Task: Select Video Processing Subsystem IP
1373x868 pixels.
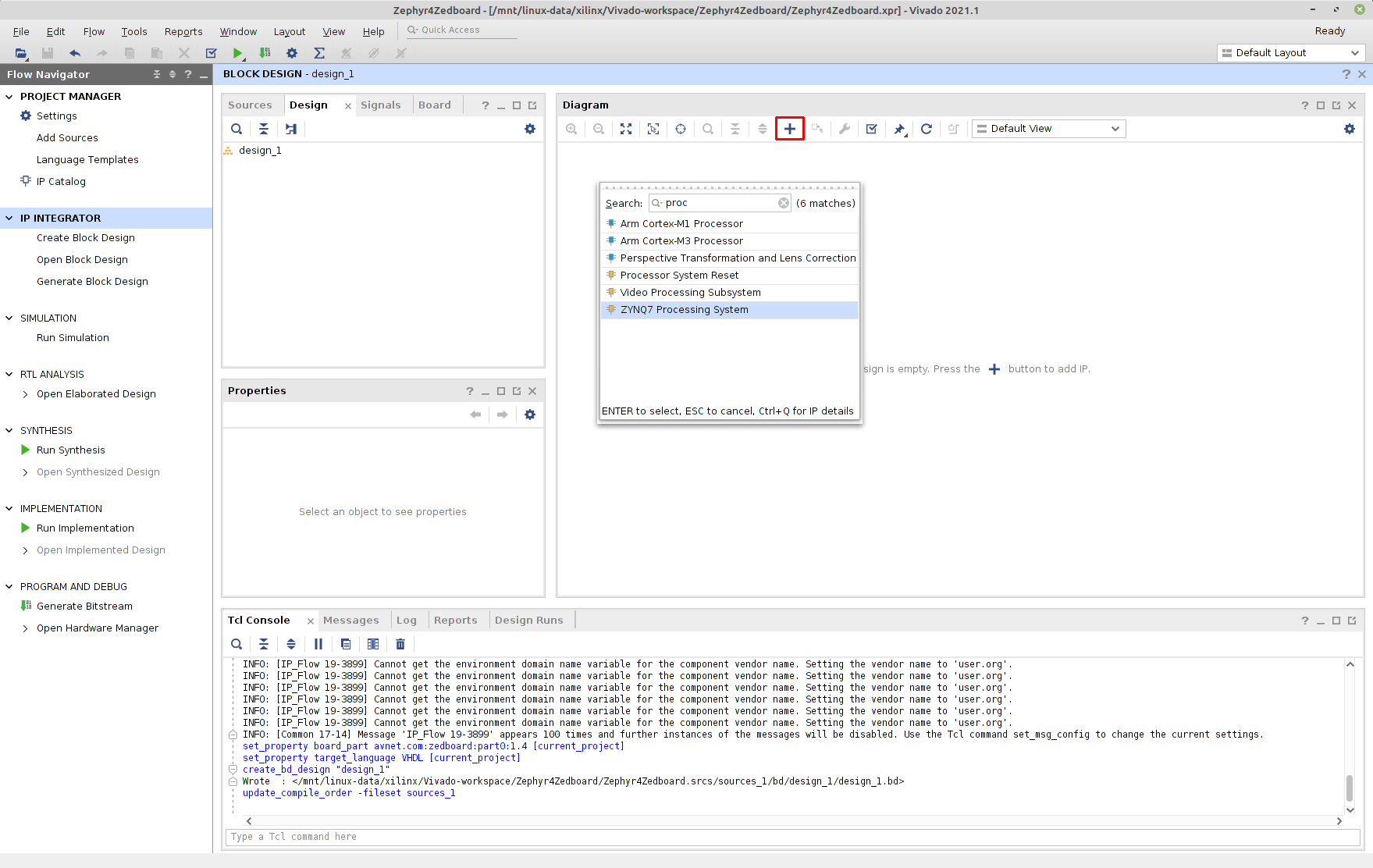Action: [729, 293]
